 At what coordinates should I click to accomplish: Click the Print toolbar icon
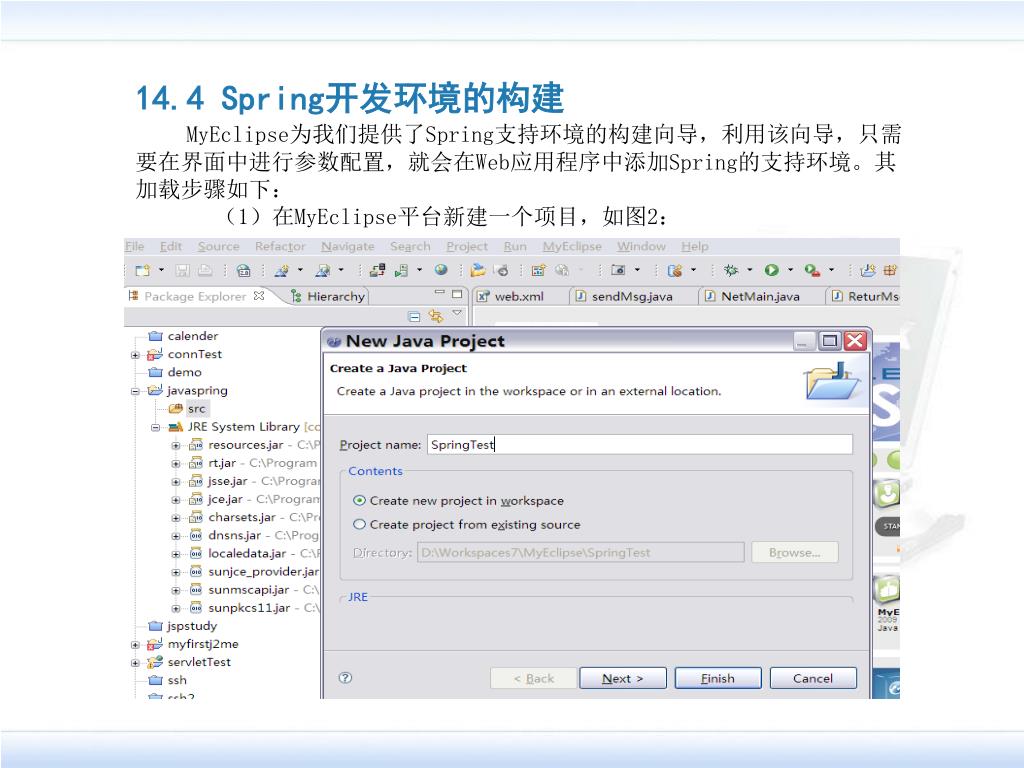click(205, 270)
